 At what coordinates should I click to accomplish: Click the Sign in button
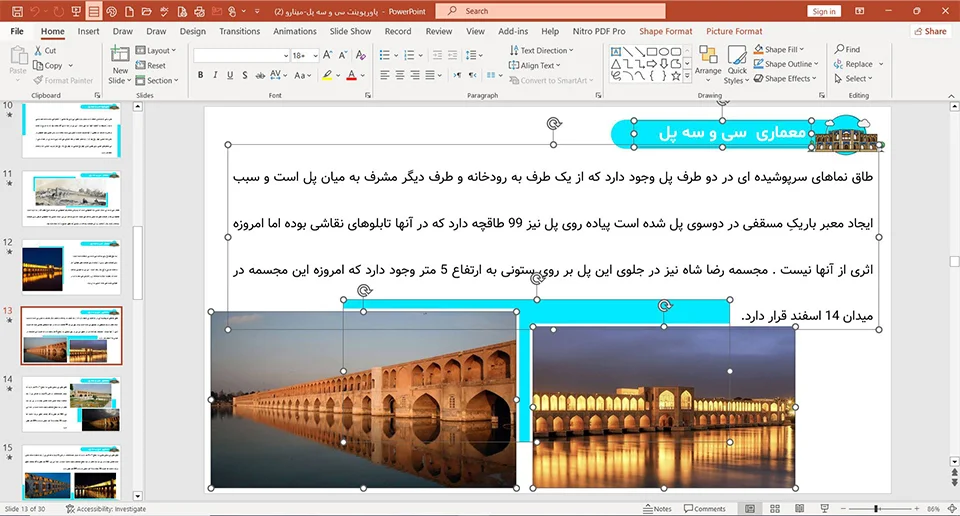coord(824,11)
